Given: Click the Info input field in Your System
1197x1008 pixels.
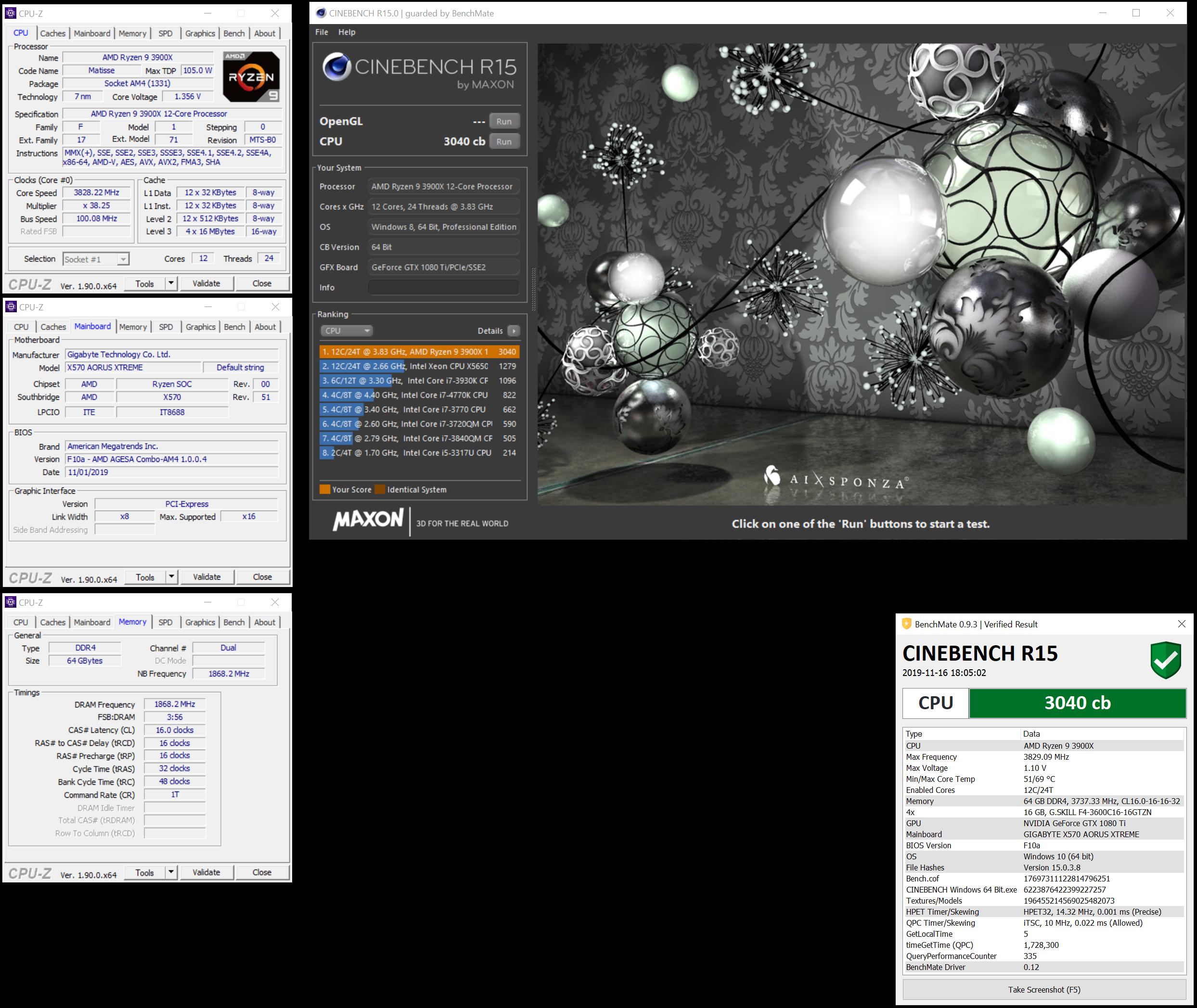Looking at the screenshot, I should (x=444, y=287).
